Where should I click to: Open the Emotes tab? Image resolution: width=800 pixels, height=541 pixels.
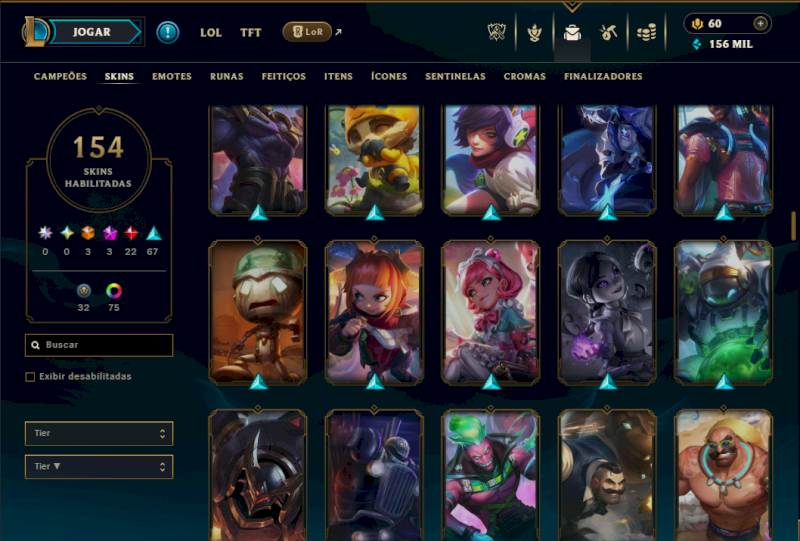click(172, 77)
